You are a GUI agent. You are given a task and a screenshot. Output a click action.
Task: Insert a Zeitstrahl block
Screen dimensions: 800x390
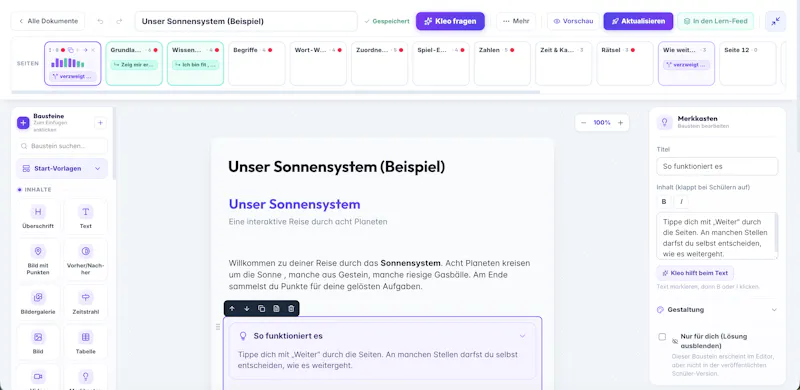(x=86, y=302)
